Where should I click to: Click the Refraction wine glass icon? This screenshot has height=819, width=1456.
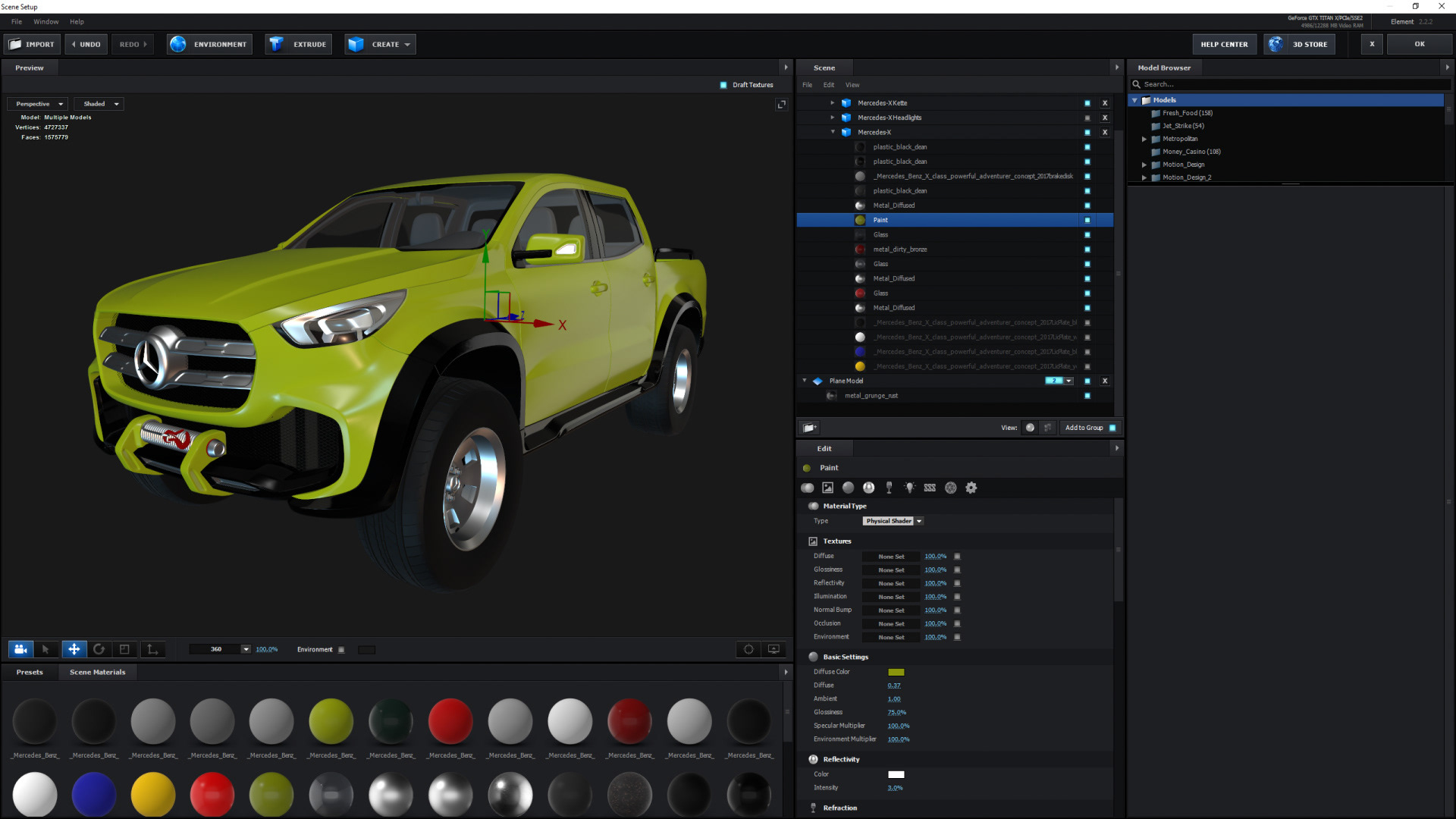pos(889,488)
